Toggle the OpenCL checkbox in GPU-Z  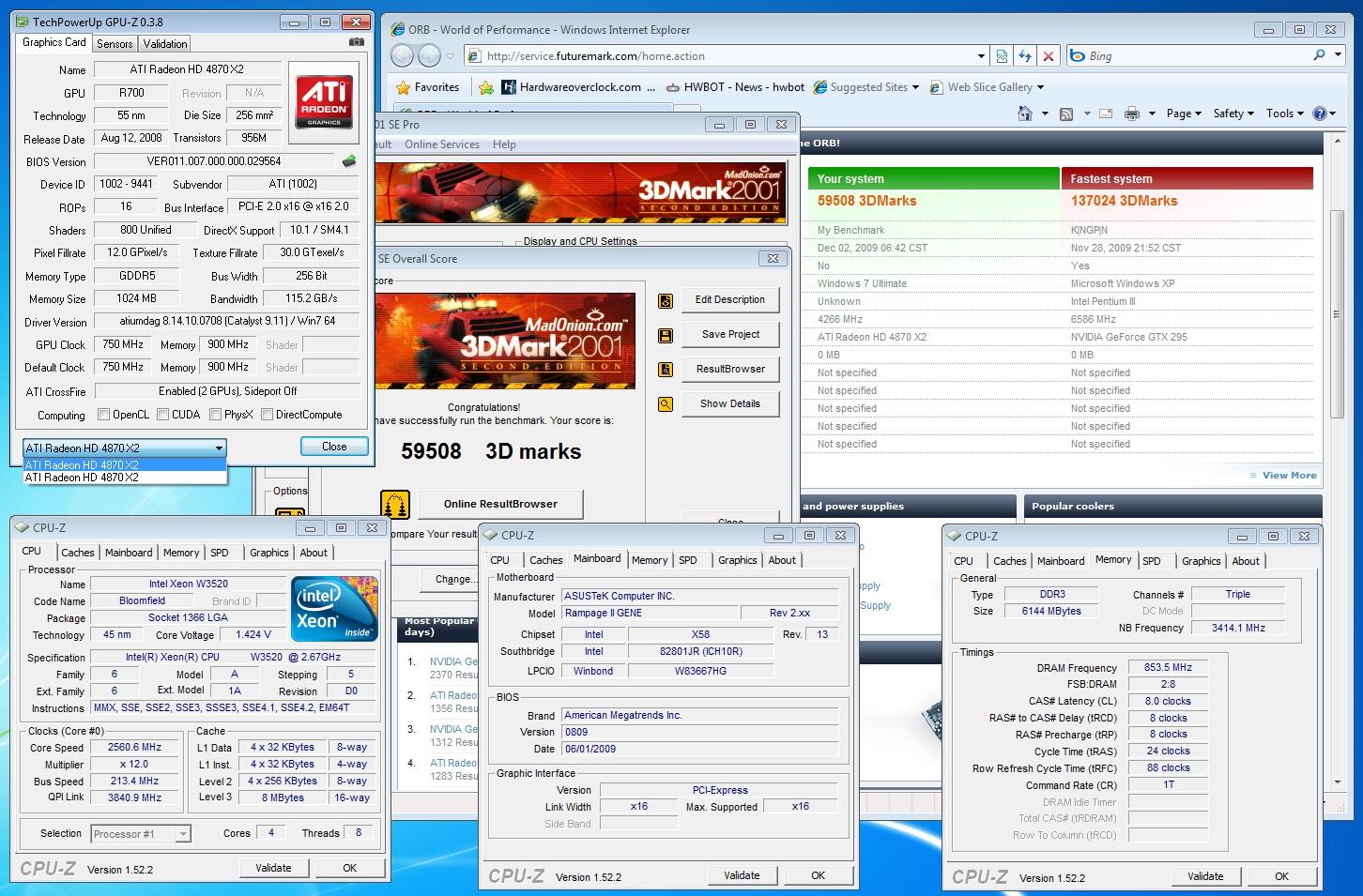pos(104,415)
